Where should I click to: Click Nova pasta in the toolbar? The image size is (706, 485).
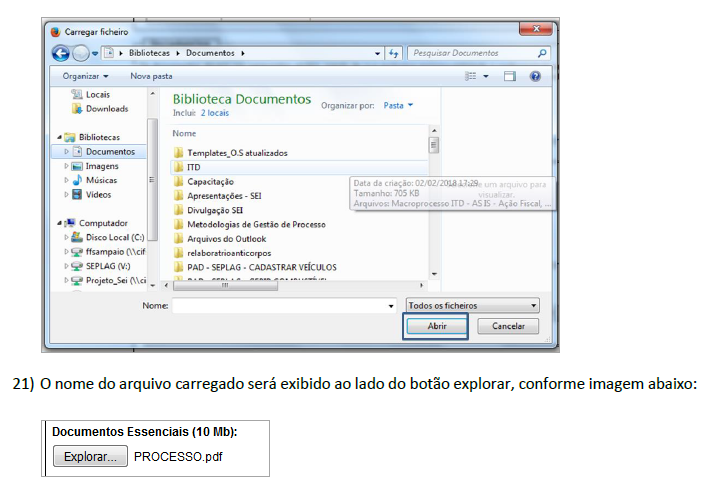tap(151, 76)
